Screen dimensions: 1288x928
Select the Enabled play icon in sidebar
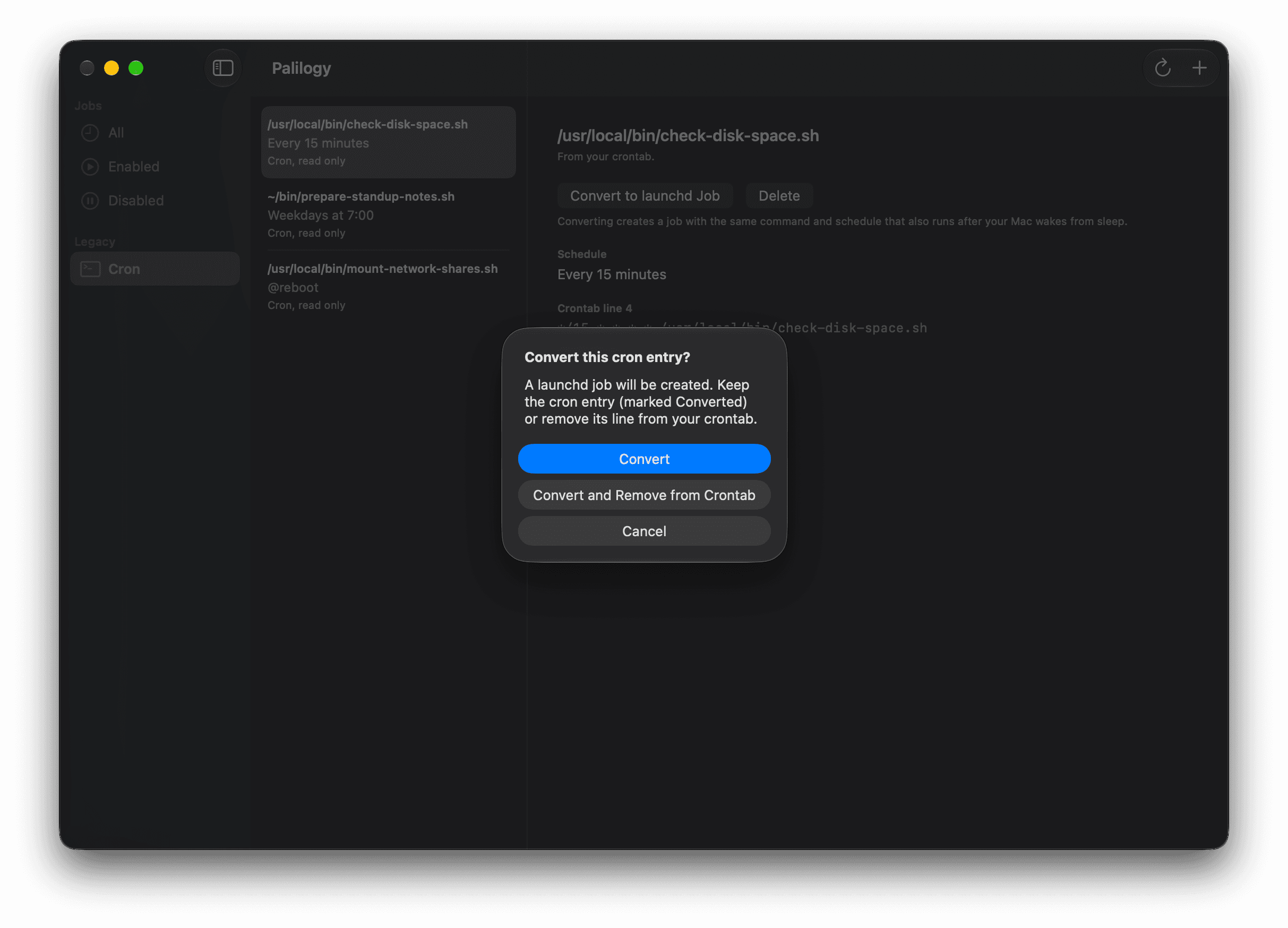click(x=90, y=167)
